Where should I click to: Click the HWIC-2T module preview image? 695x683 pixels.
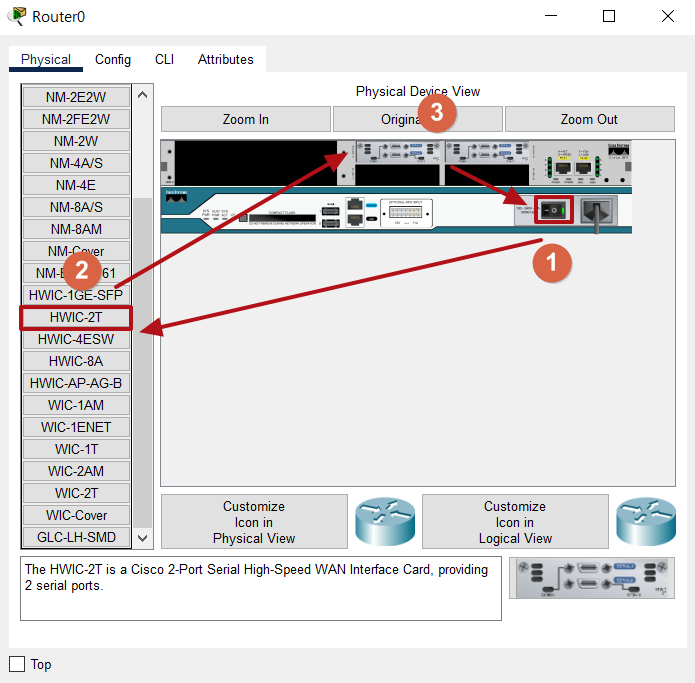click(592, 578)
